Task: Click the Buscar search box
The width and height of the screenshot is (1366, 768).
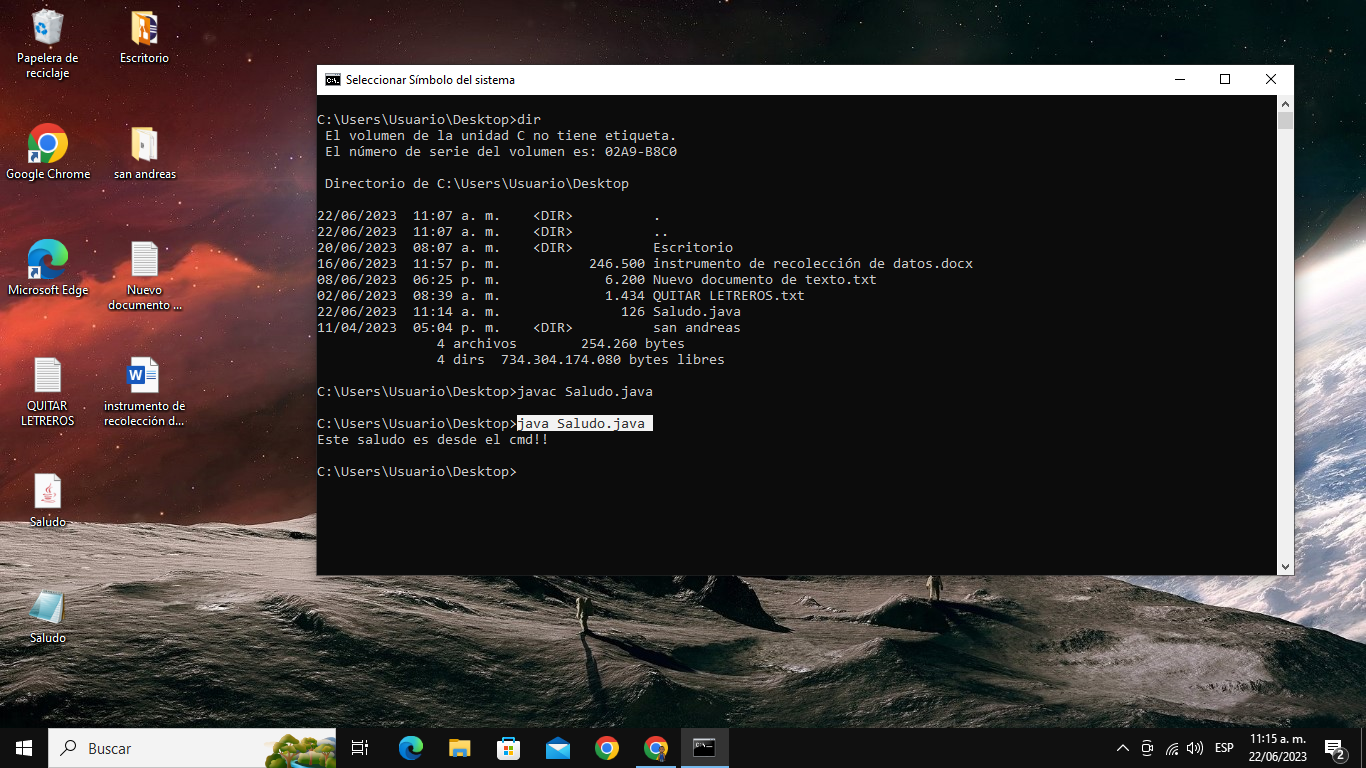Action: point(192,748)
